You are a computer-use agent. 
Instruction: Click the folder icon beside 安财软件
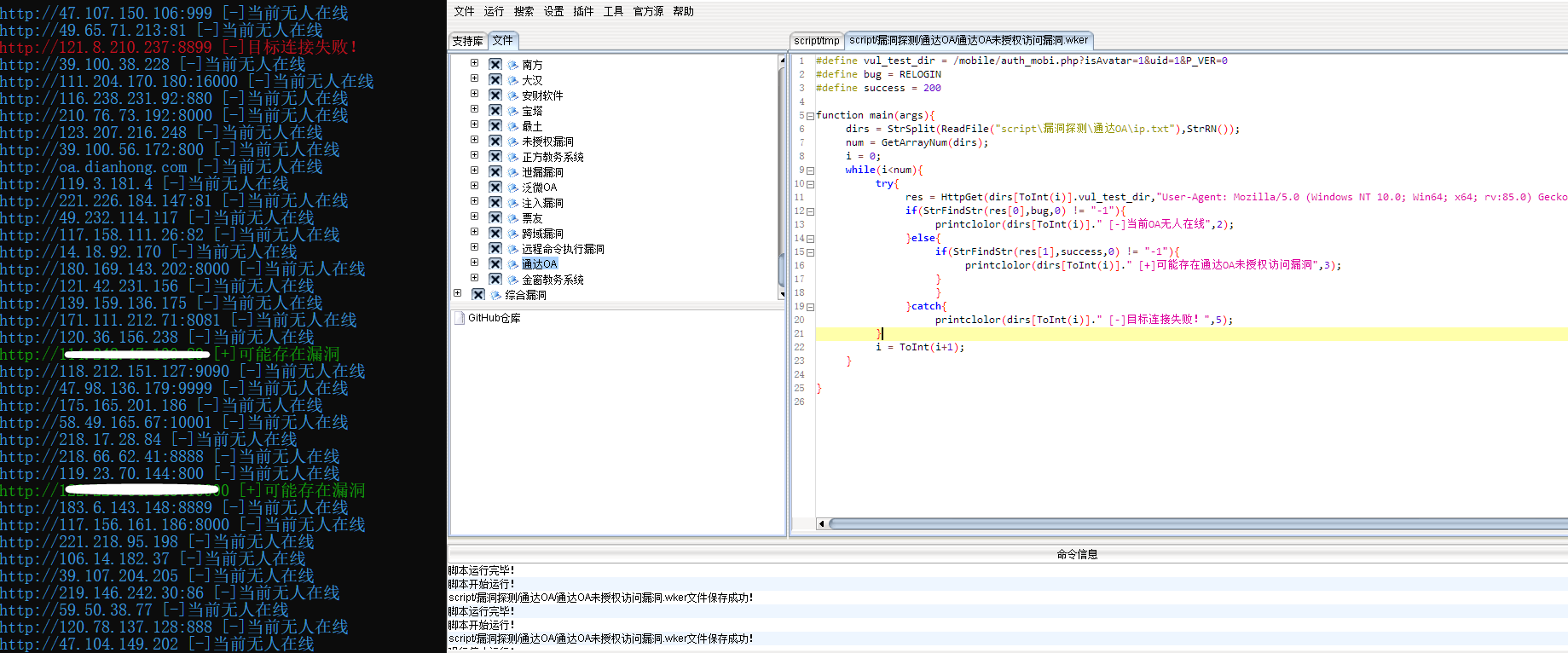513,95
